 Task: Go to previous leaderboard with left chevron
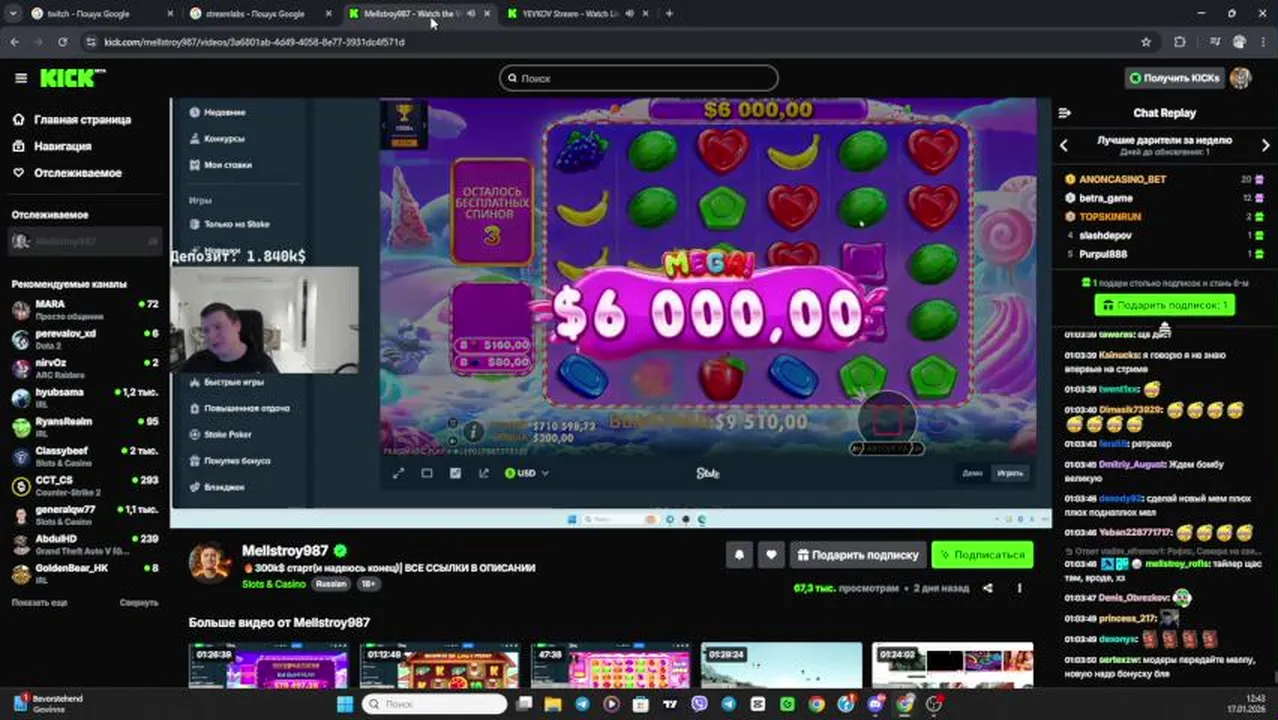(x=1064, y=146)
